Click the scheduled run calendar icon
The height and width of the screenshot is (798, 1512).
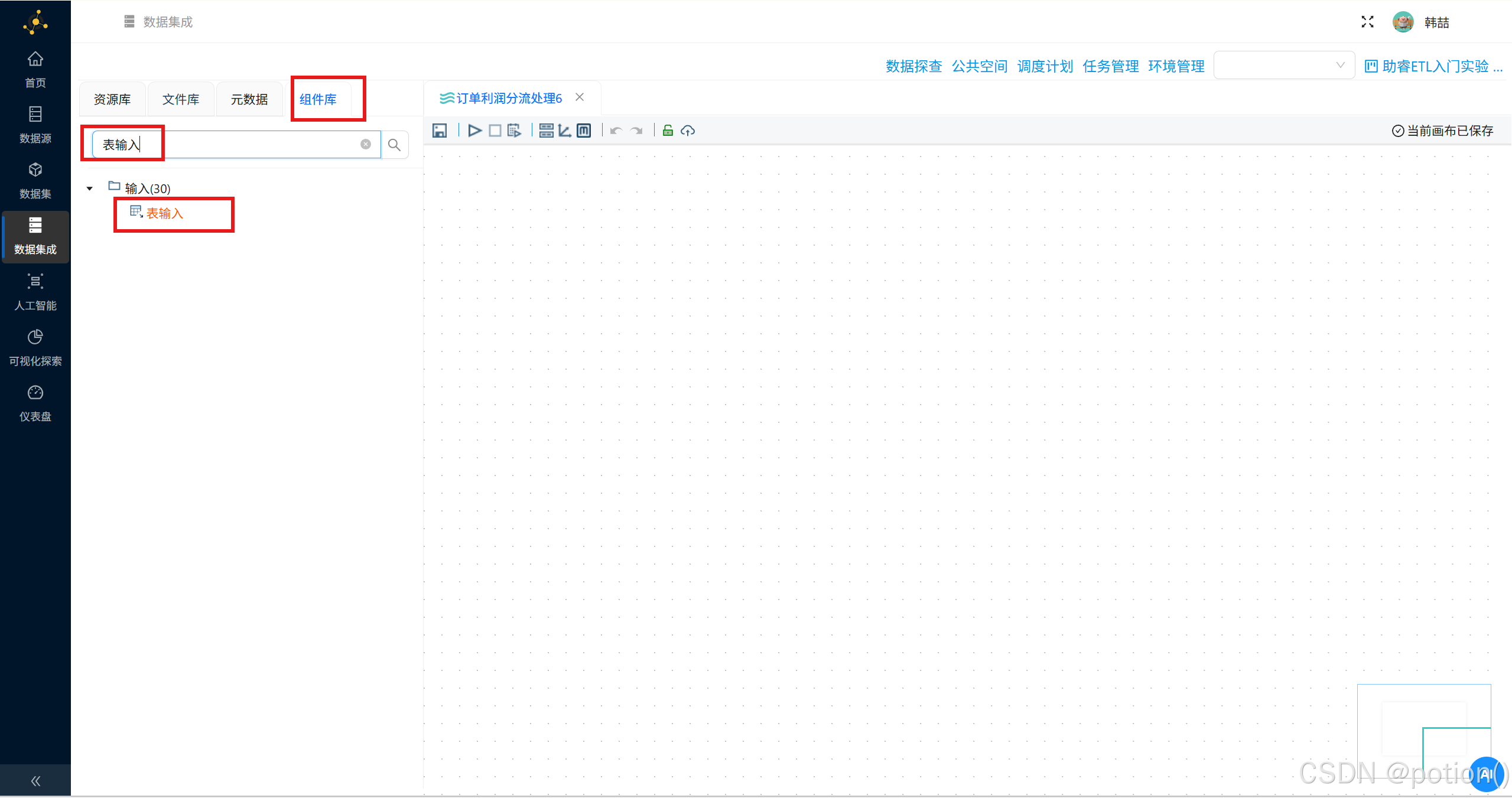514,131
